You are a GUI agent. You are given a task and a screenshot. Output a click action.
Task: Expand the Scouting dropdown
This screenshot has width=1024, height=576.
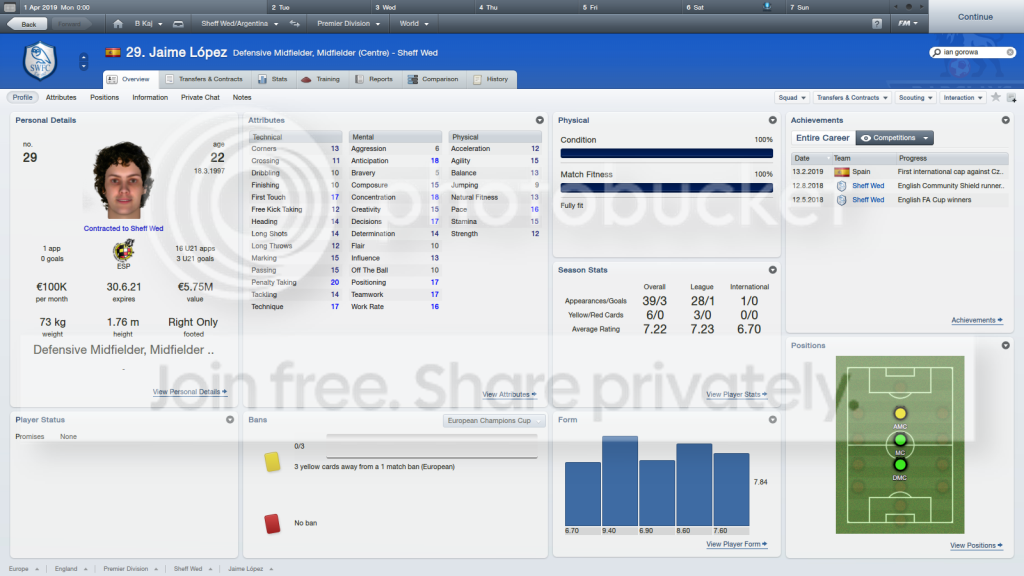[916, 98]
